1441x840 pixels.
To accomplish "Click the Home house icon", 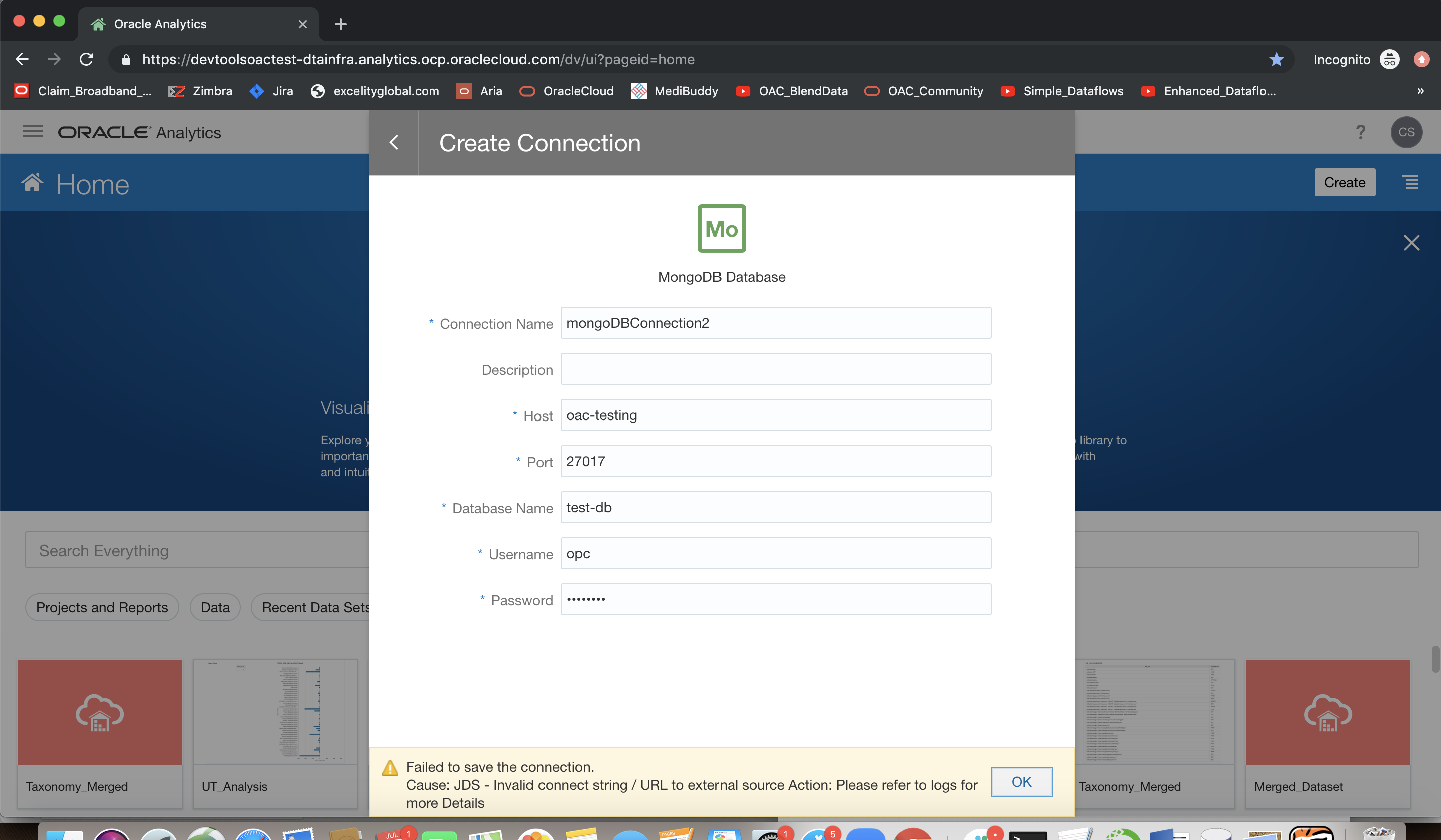I will pos(32,183).
